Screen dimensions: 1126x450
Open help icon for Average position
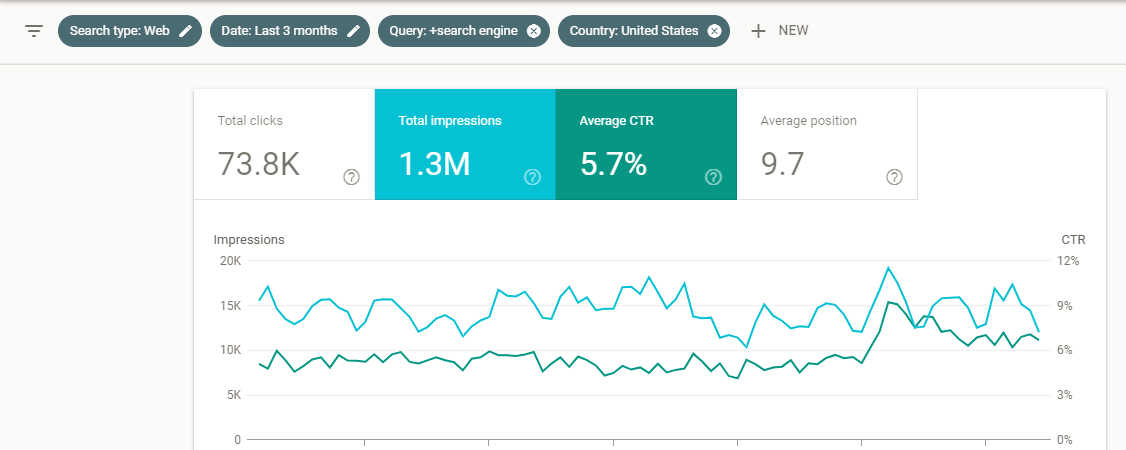point(894,177)
